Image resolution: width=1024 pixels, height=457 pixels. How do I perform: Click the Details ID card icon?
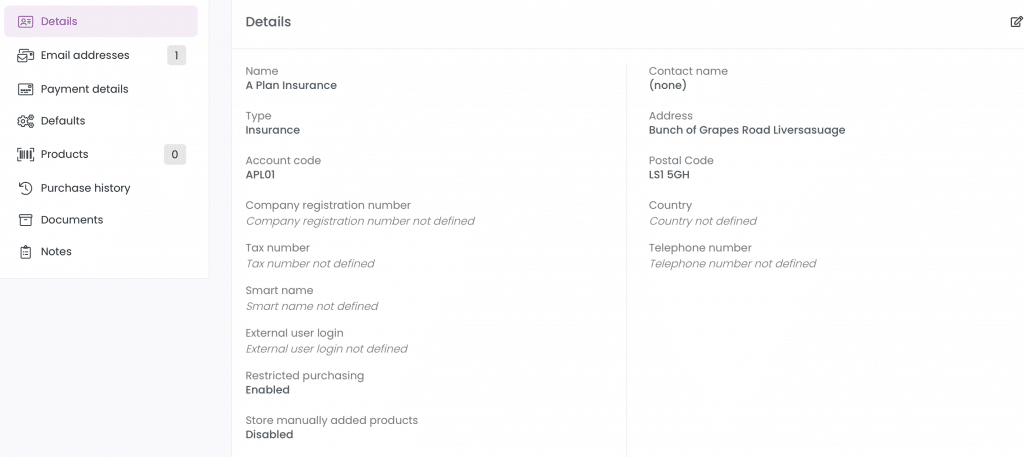(x=25, y=22)
